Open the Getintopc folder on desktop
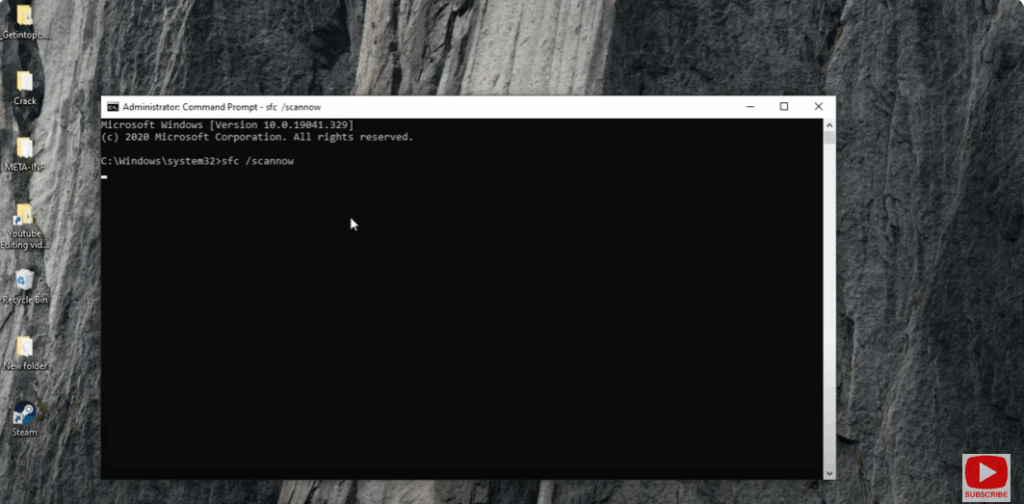The image size is (1024, 504). (x=25, y=17)
